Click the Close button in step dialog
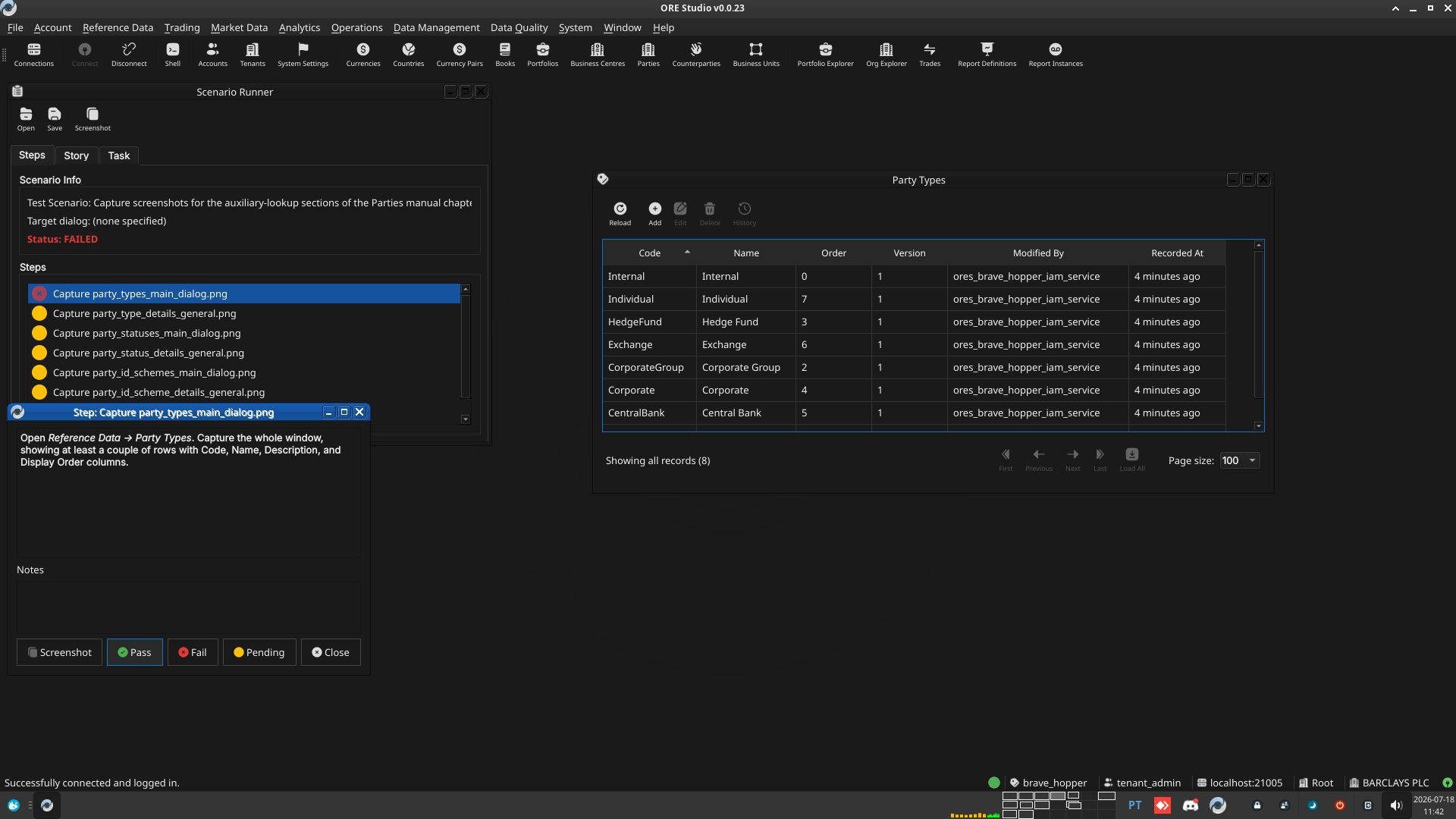Image resolution: width=1456 pixels, height=819 pixels. (331, 652)
